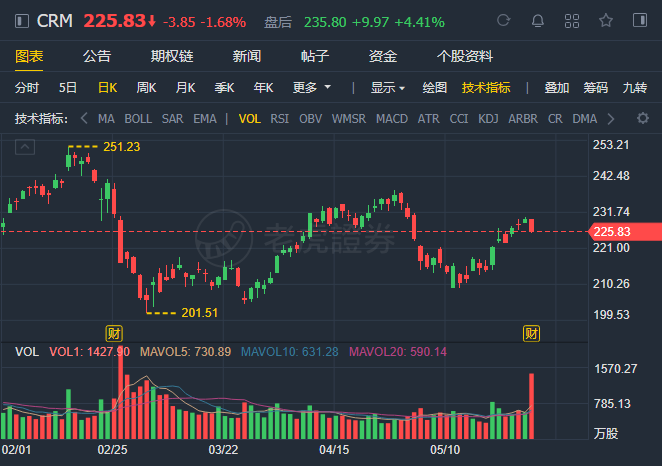Enable the SAR indicator

pos(172,119)
